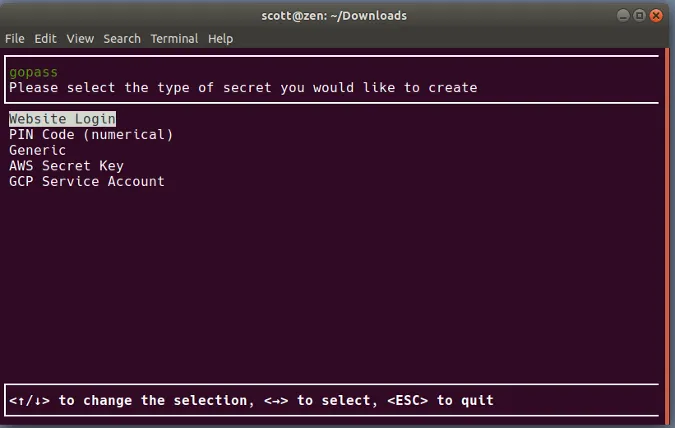This screenshot has width=675, height=428.
Task: Open the Terminal menu
Action: (174, 39)
